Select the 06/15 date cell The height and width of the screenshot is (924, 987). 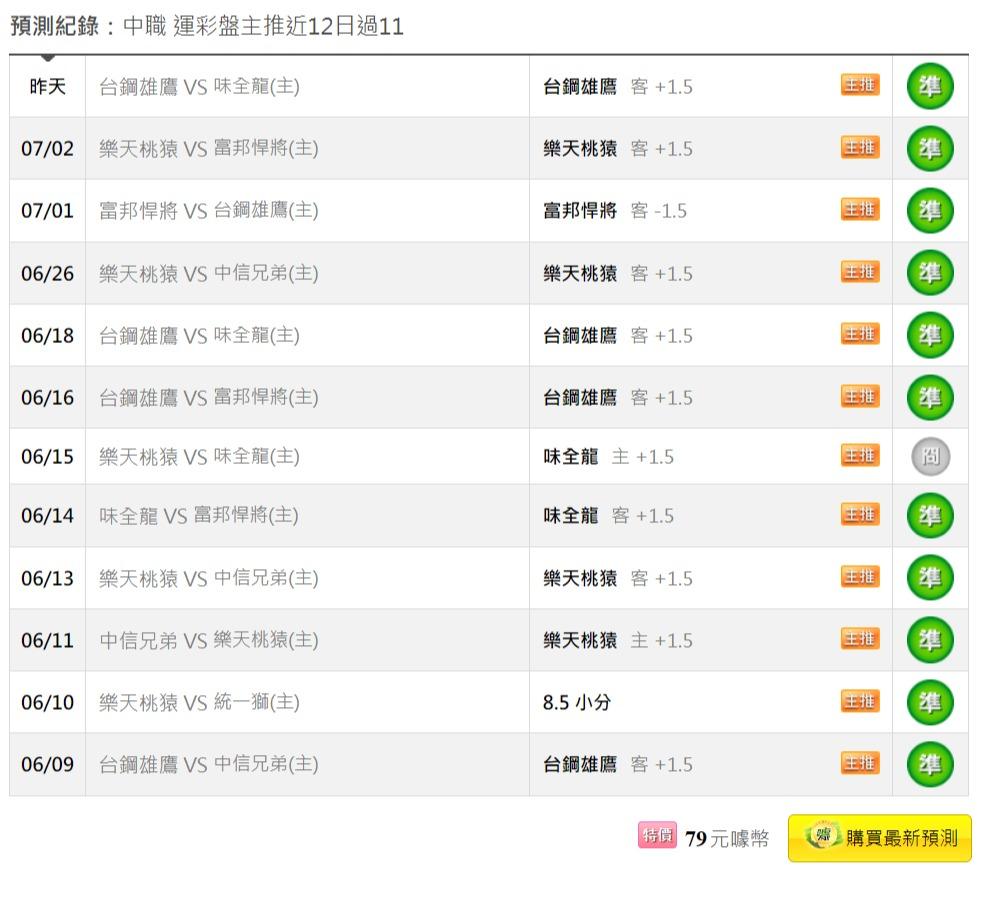(x=47, y=456)
